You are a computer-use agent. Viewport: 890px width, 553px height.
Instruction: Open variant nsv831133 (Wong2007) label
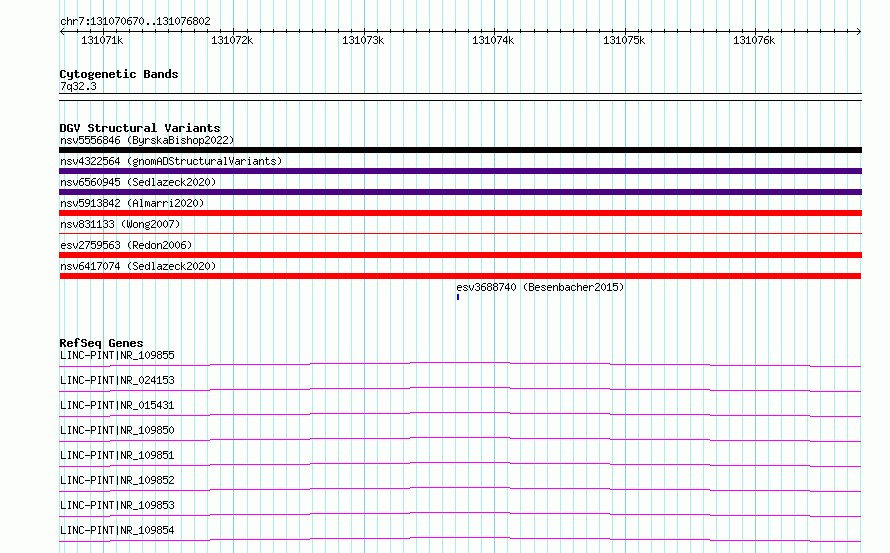coord(120,224)
